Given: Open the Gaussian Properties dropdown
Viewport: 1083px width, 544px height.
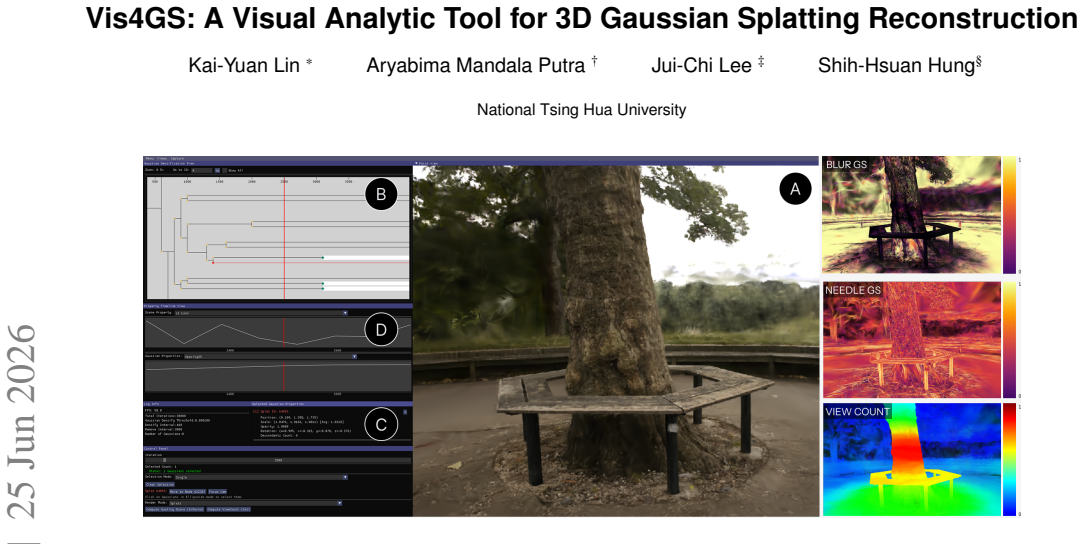Looking at the screenshot, I should pyautogui.click(x=270, y=356).
